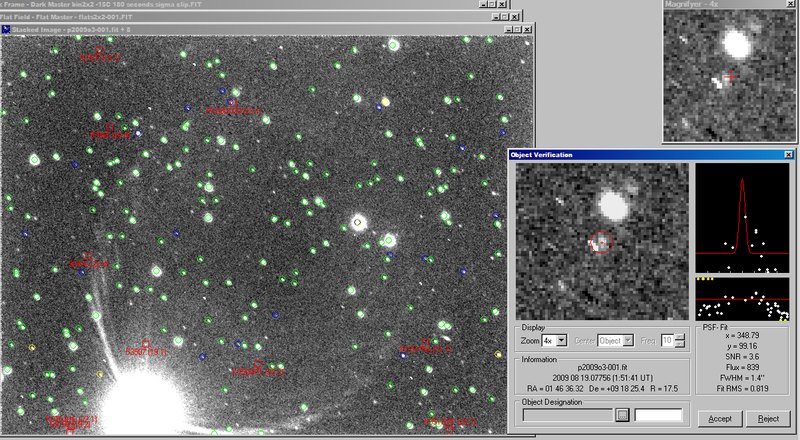Close the Object Verification dialog
Image resolution: width=800 pixels, height=440 pixels.
(x=788, y=155)
